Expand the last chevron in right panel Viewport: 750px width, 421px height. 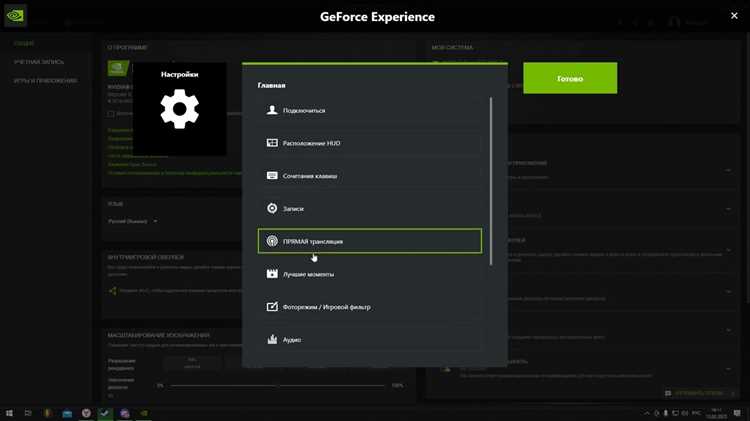[728, 369]
